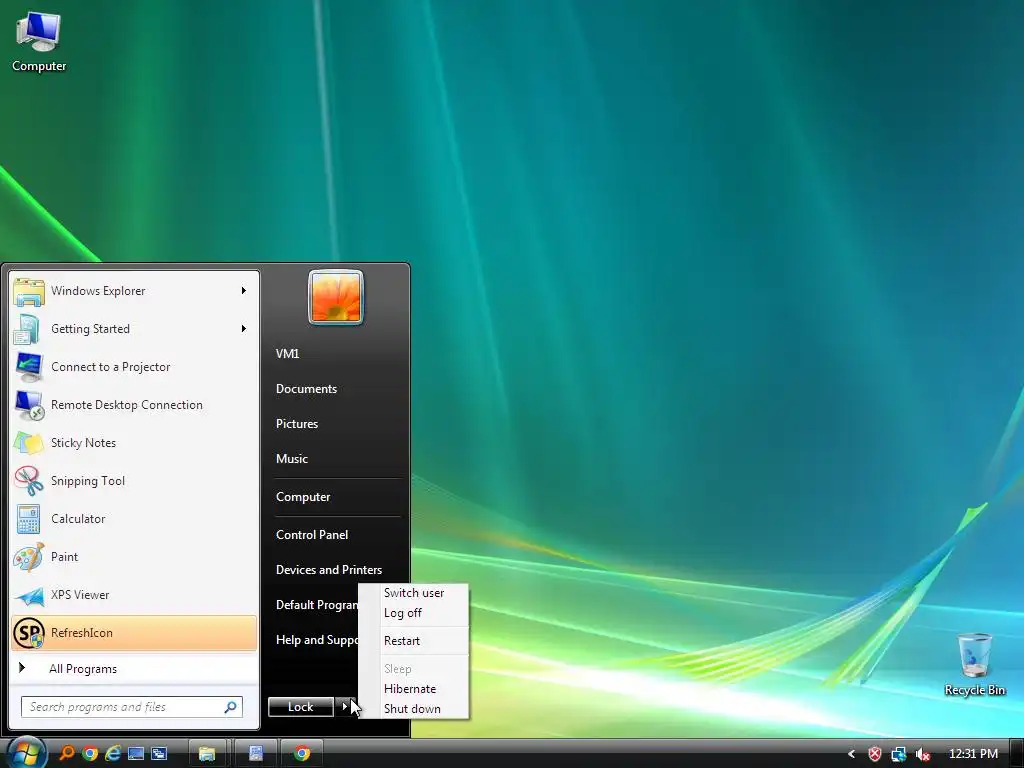Click the Search programs and files box
Image resolution: width=1024 pixels, height=768 pixels.
(x=132, y=707)
